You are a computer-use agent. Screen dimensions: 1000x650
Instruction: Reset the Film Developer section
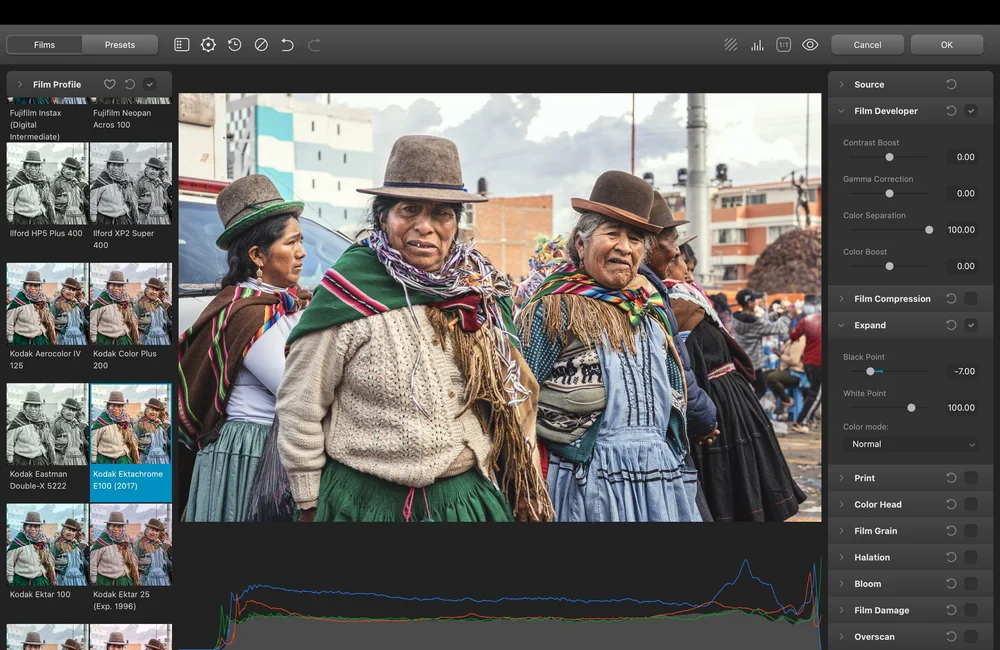[951, 111]
